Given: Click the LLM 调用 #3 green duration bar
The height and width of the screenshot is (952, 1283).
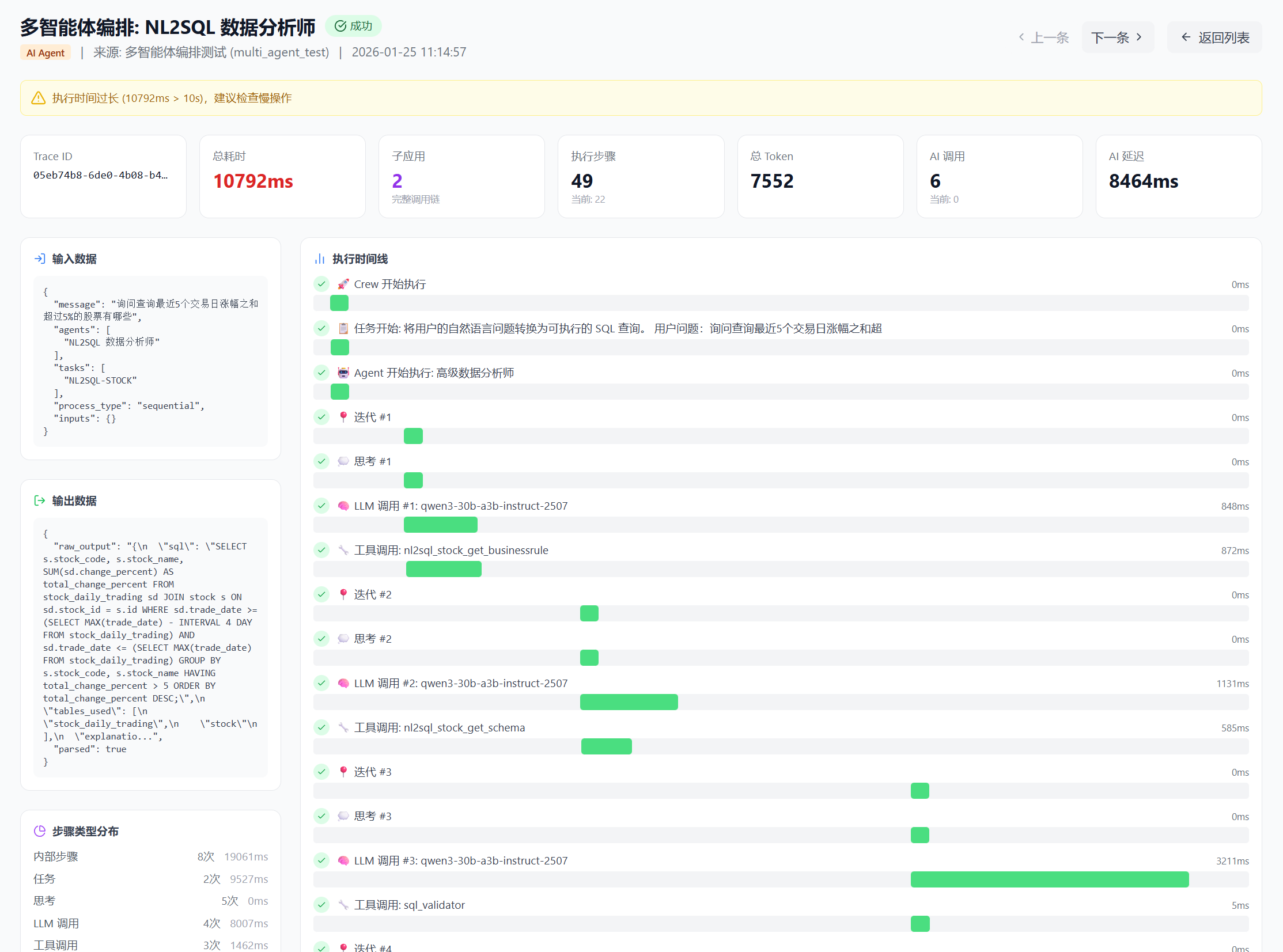Looking at the screenshot, I should tap(1049, 879).
